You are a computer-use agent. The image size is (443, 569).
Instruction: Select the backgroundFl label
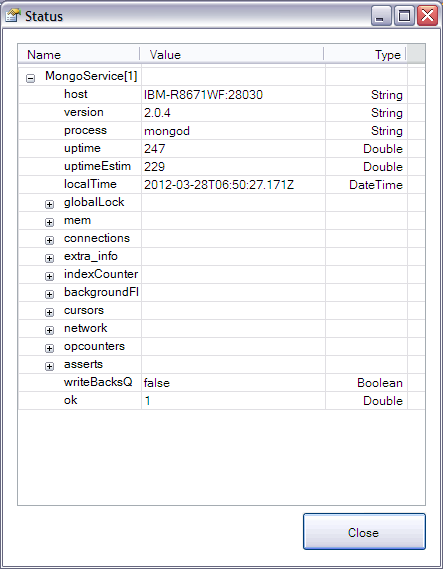[101, 292]
